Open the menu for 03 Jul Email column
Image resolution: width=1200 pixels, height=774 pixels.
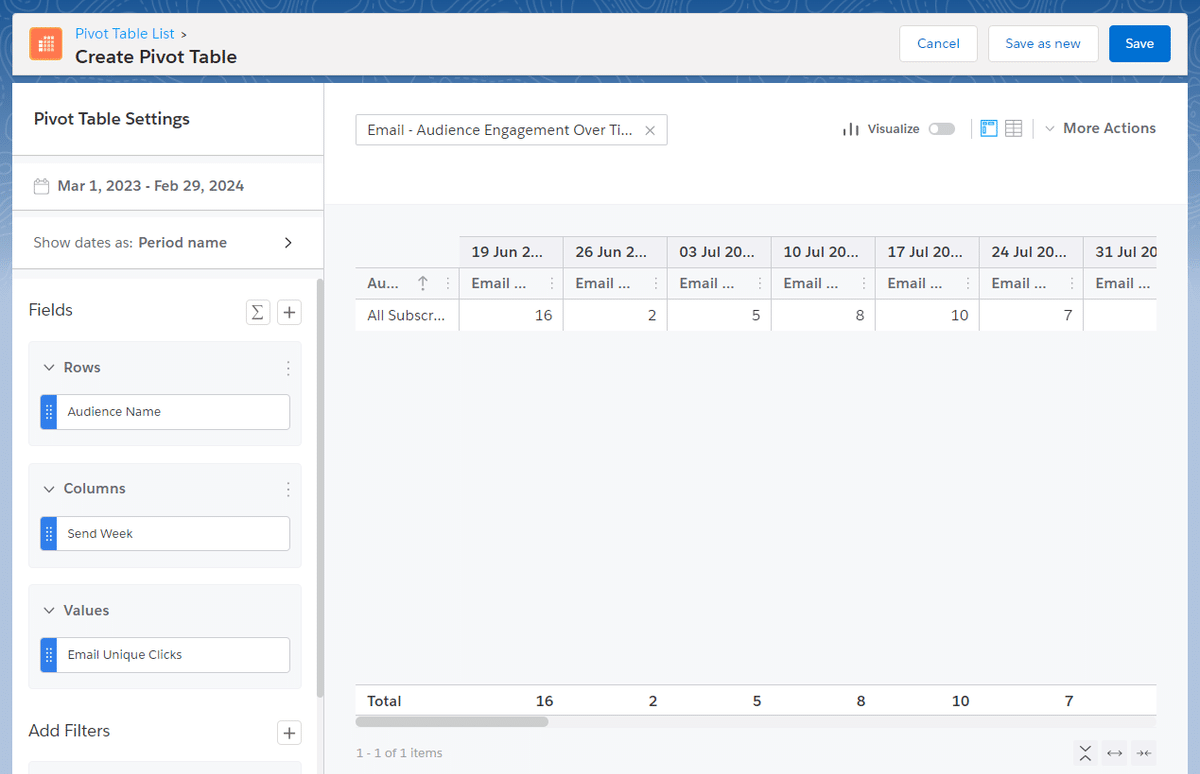point(759,283)
